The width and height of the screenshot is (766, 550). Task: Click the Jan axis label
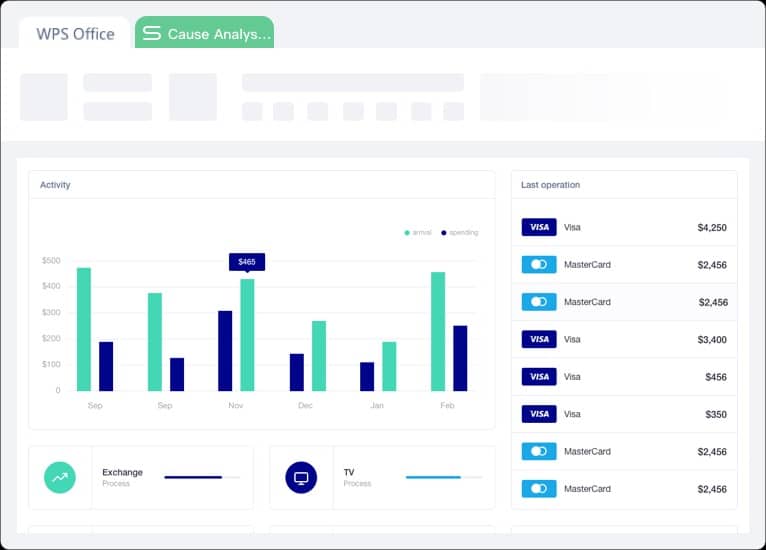(x=377, y=405)
